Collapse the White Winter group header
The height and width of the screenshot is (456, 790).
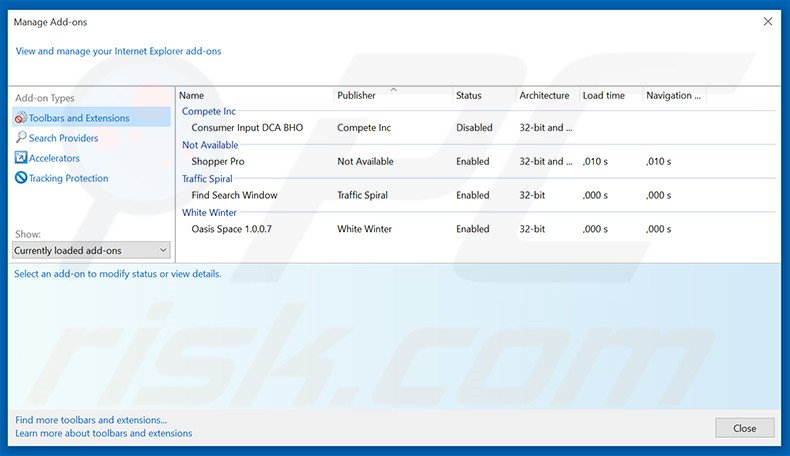pyautogui.click(x=209, y=213)
